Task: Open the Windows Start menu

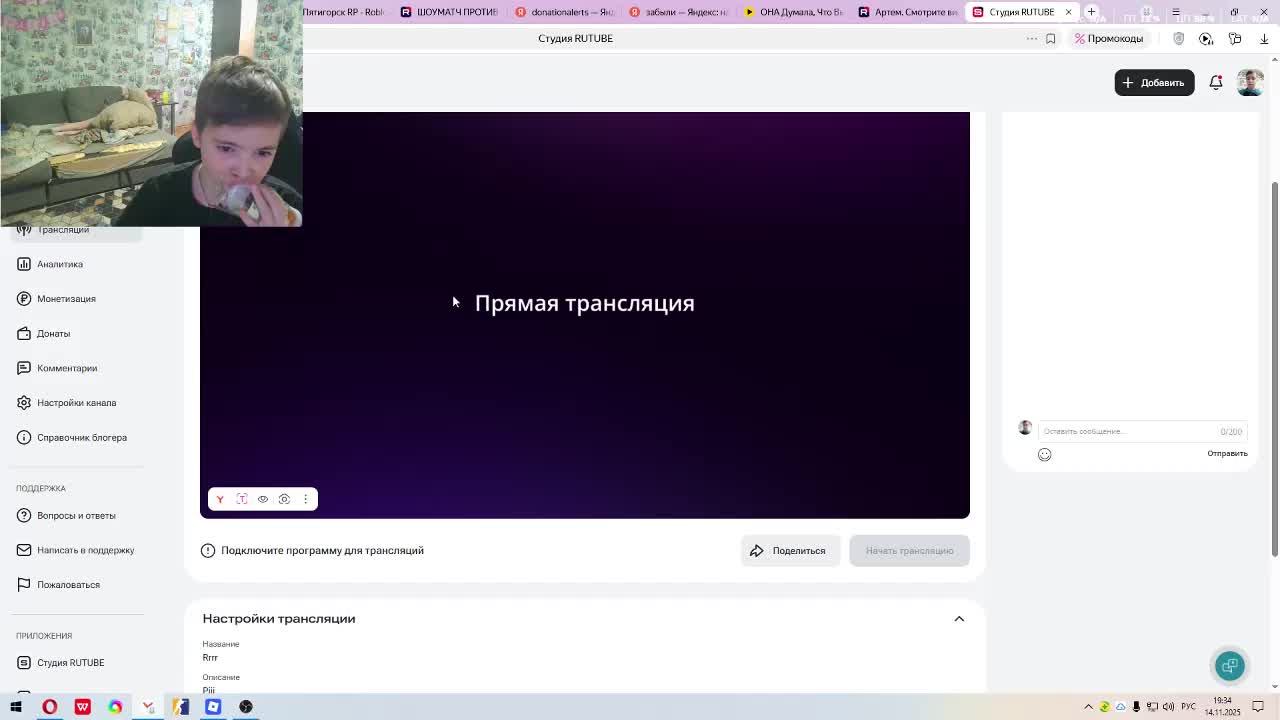Action: point(16,707)
